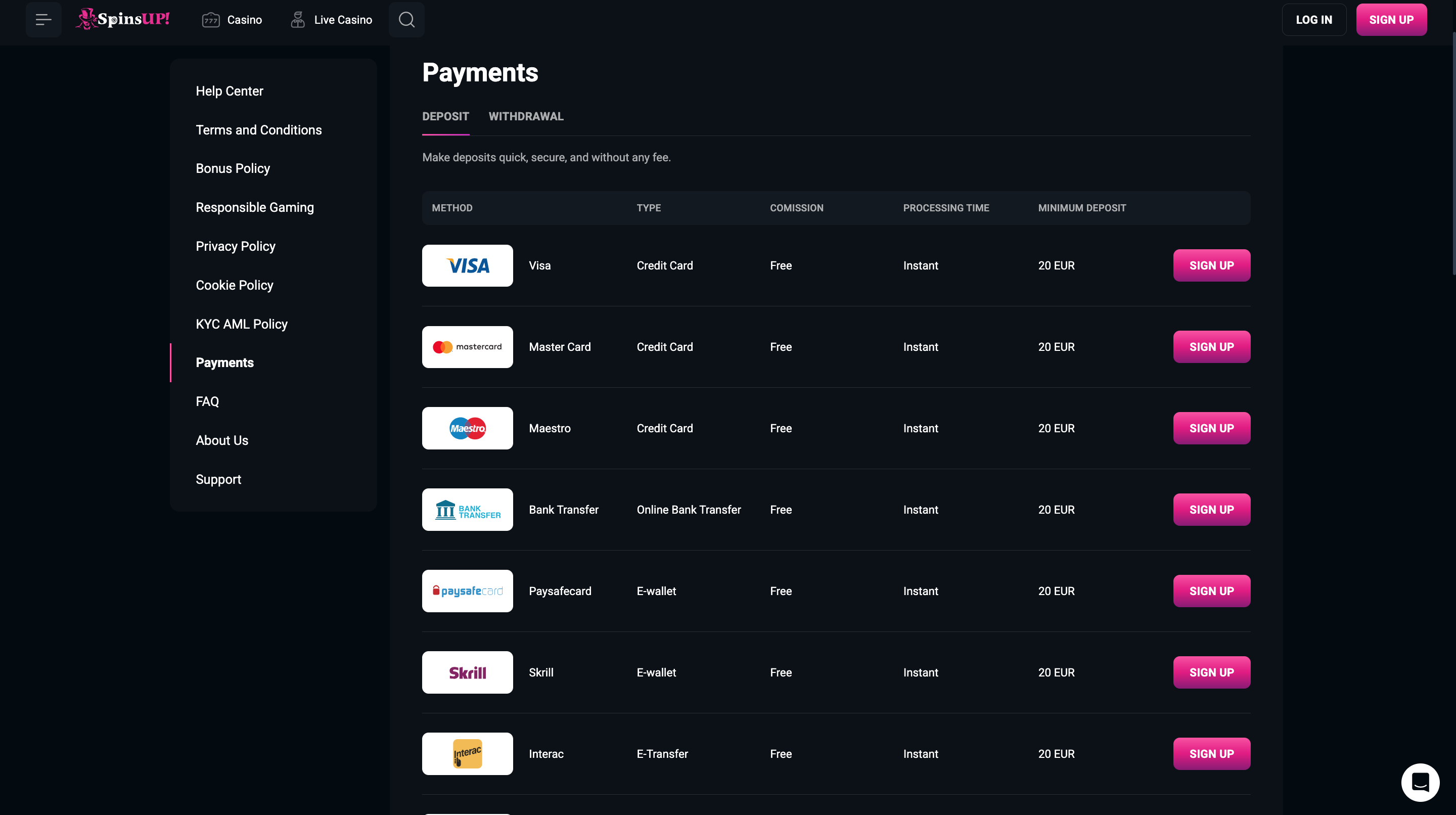Open the hamburger menu icon
This screenshot has height=815, width=1456.
click(x=43, y=20)
